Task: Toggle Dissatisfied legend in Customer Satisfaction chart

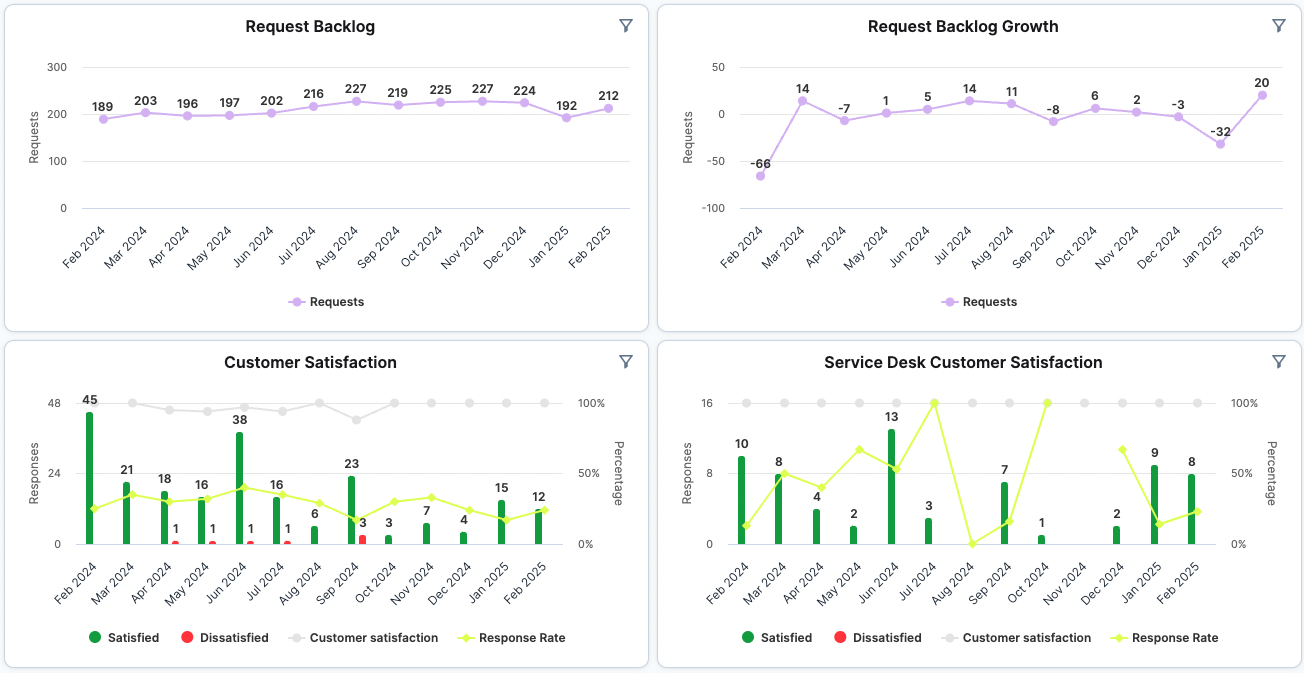Action: (225, 638)
